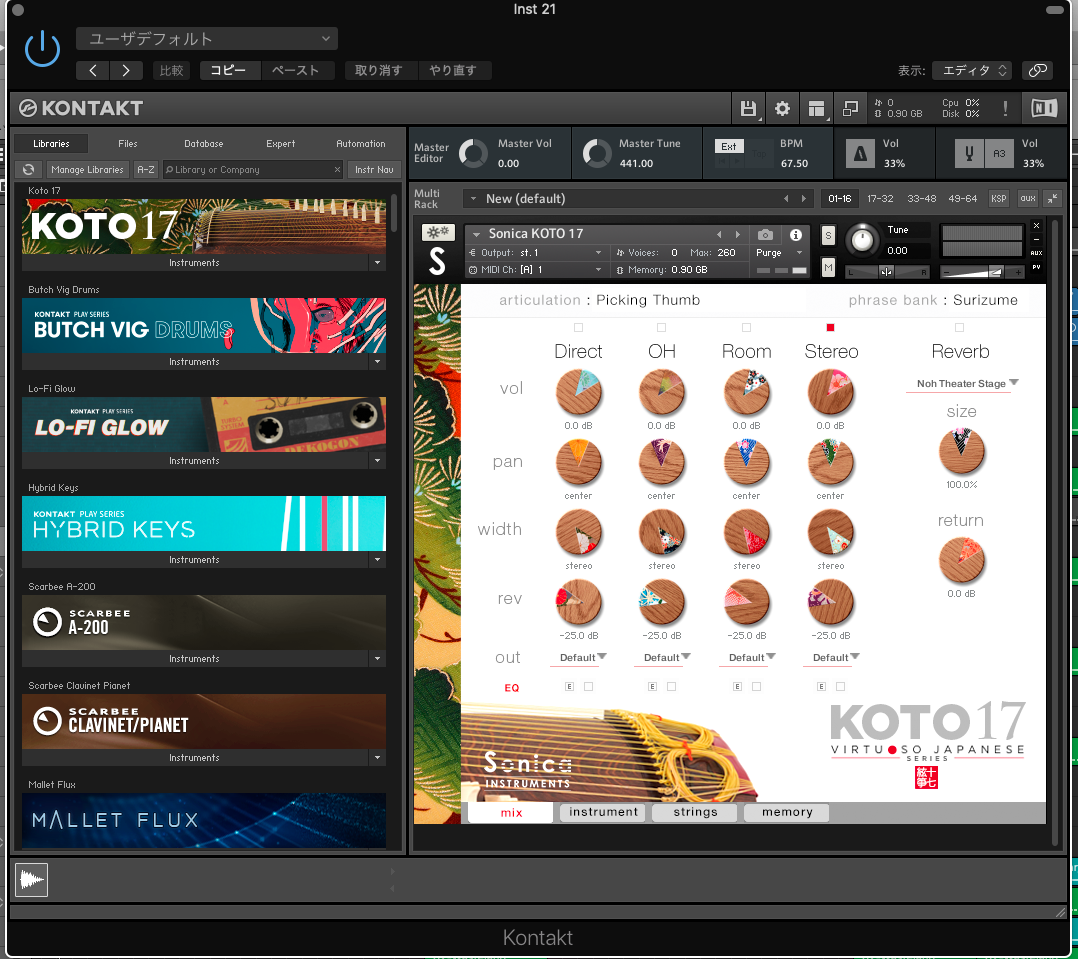Adjust the Direct vol knob
The height and width of the screenshot is (959, 1078).
click(x=579, y=393)
